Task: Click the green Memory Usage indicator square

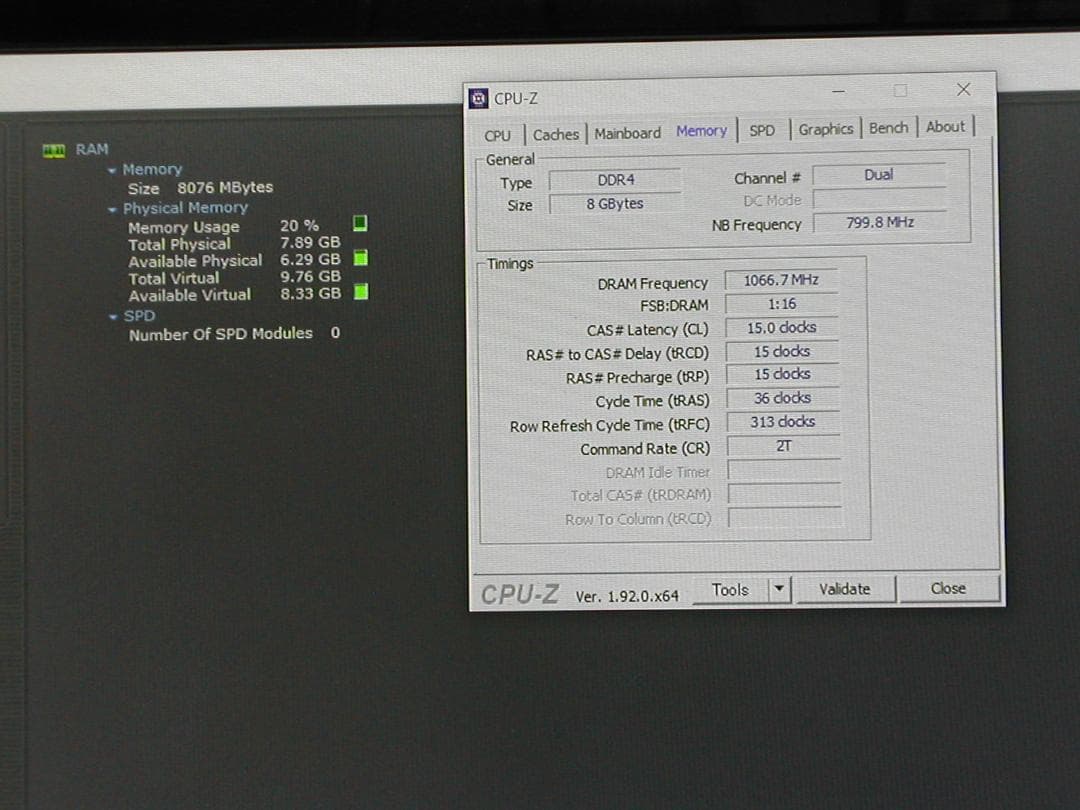Action: [x=361, y=223]
